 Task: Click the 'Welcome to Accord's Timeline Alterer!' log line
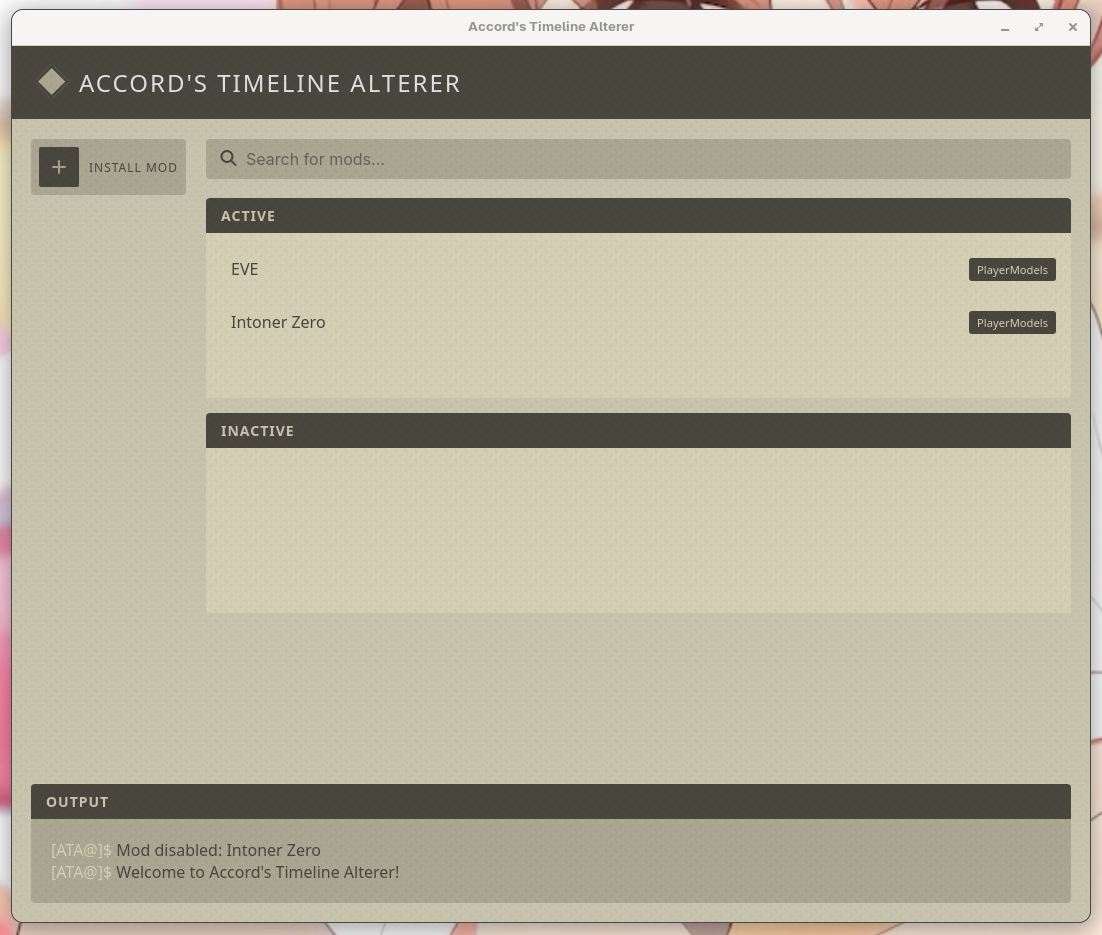point(225,872)
